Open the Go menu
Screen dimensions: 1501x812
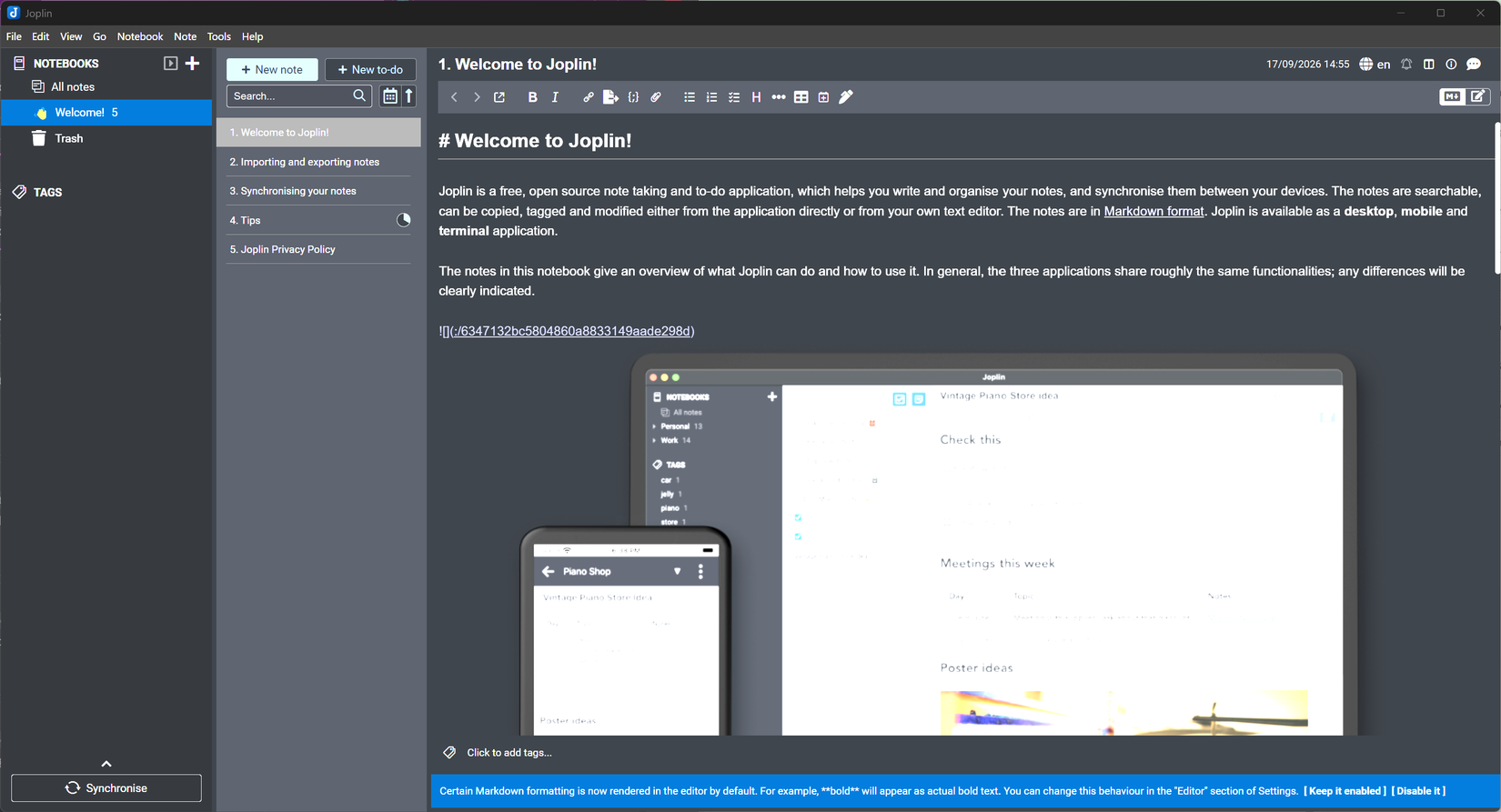(x=99, y=37)
